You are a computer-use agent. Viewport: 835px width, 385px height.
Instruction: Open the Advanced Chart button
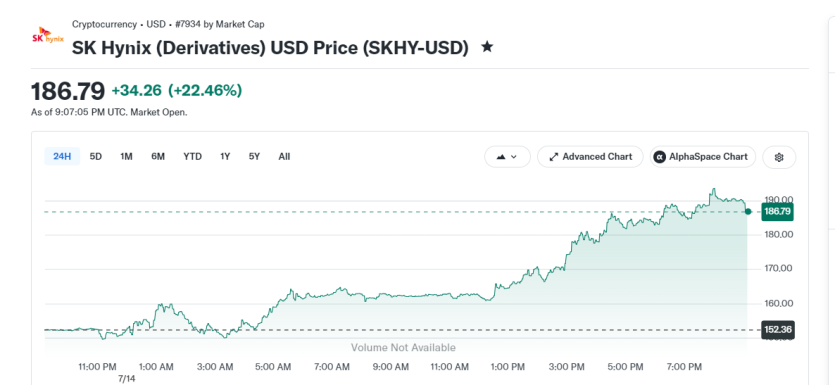(590, 157)
